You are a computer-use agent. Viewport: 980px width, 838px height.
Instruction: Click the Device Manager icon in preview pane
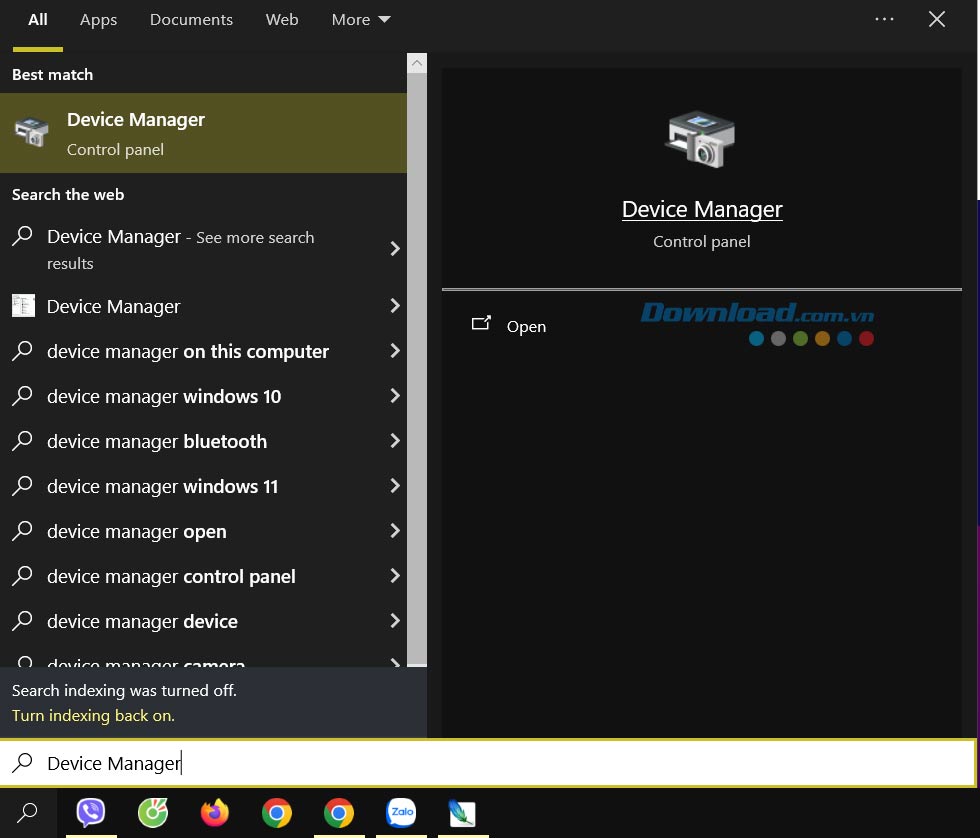click(x=701, y=139)
